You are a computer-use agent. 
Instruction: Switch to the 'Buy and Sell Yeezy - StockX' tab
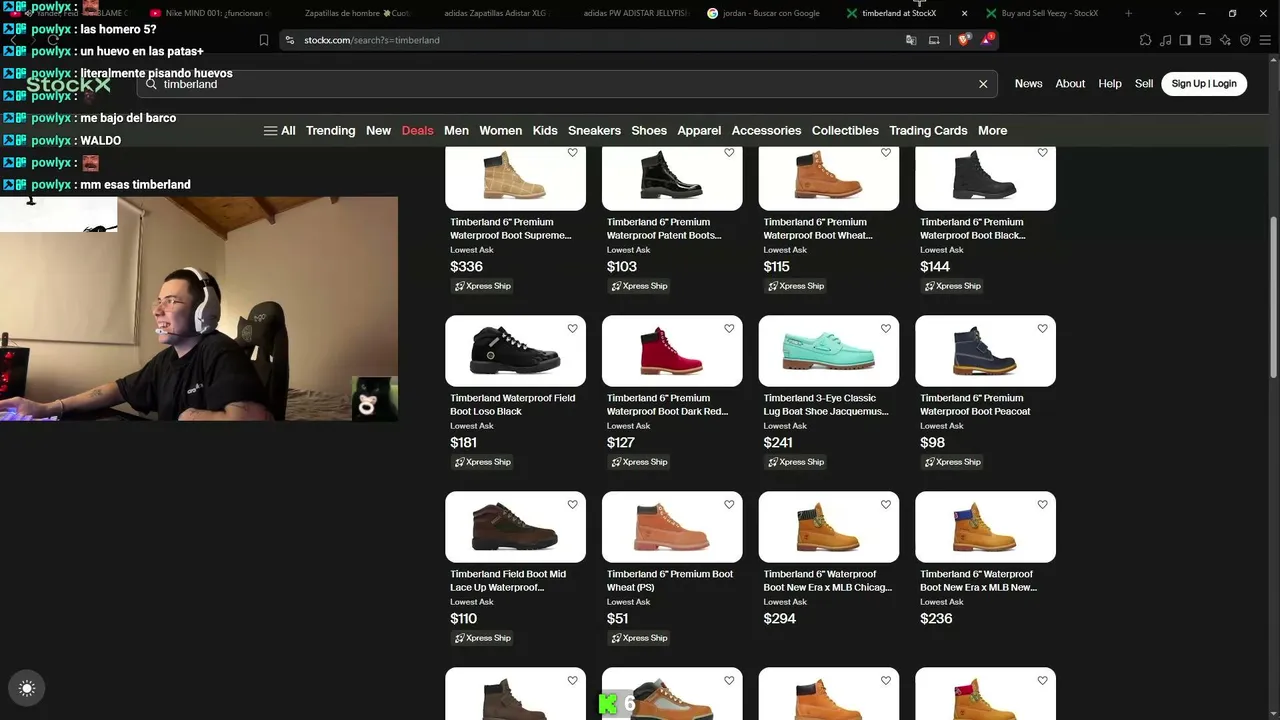tap(1048, 13)
